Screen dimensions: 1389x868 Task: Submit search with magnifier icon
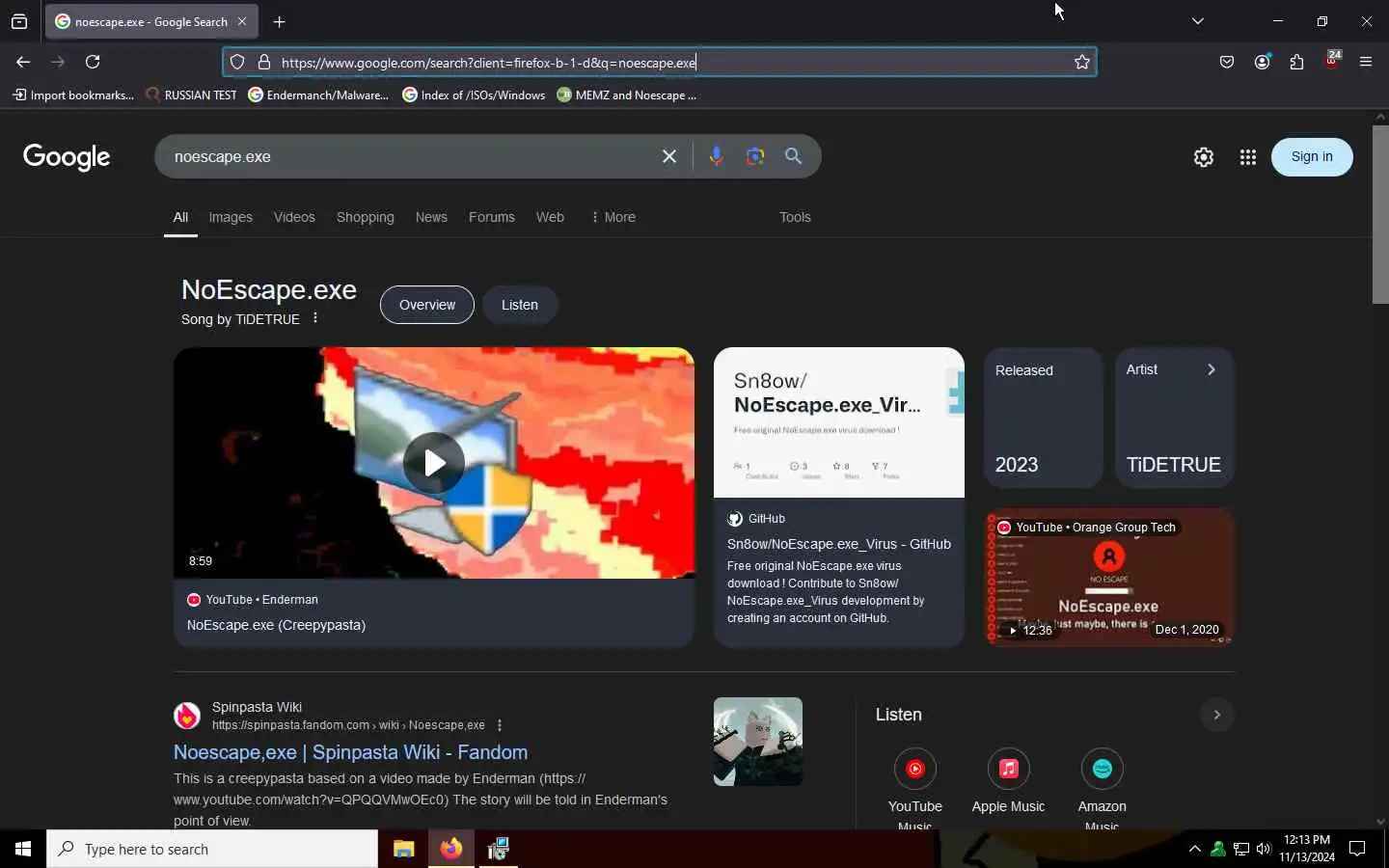pos(793,156)
